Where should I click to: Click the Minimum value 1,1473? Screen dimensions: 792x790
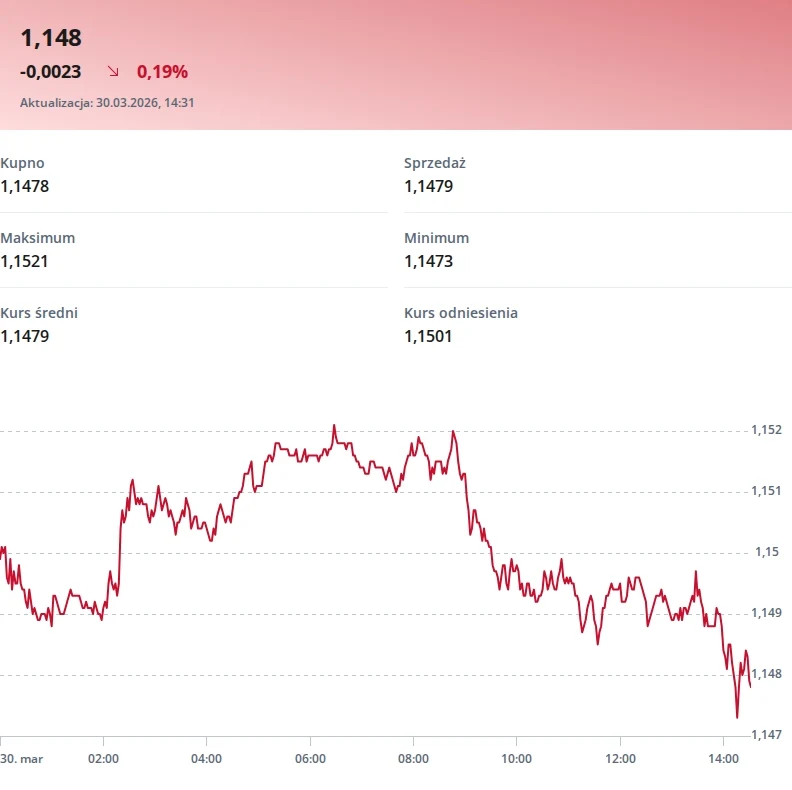pos(429,261)
